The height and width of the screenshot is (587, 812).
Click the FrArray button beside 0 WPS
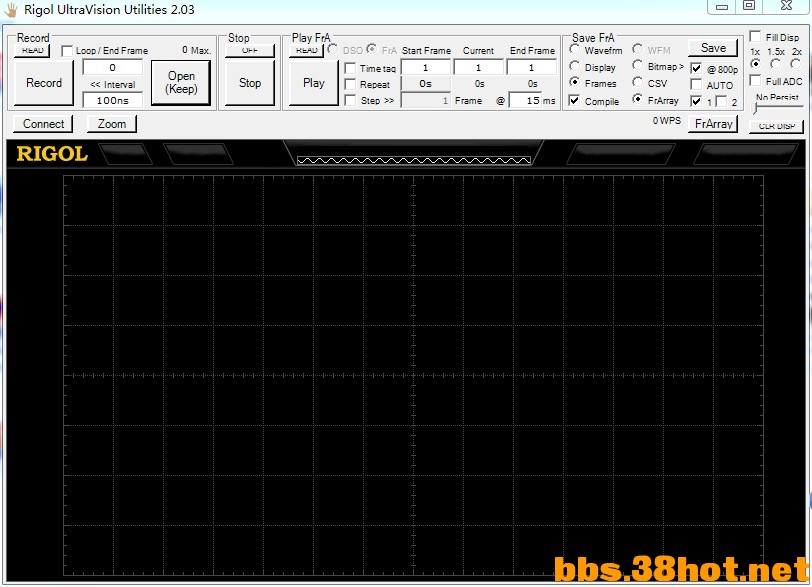tap(713, 124)
